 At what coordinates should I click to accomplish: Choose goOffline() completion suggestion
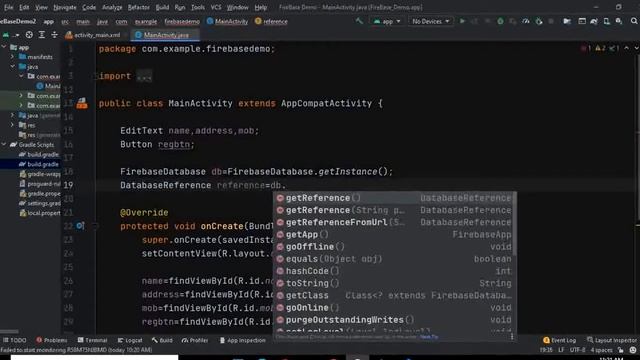click(x=394, y=247)
